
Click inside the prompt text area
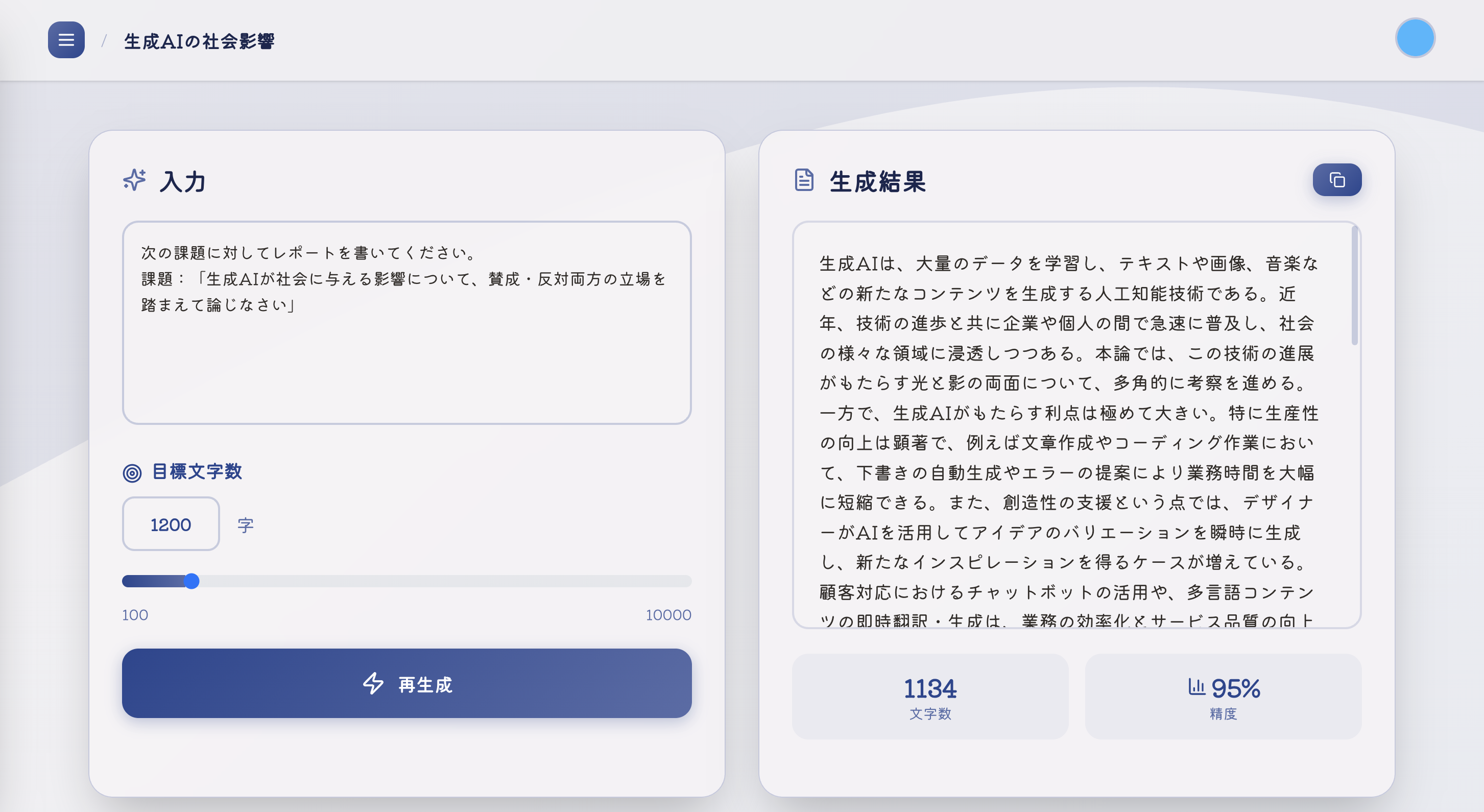406,323
